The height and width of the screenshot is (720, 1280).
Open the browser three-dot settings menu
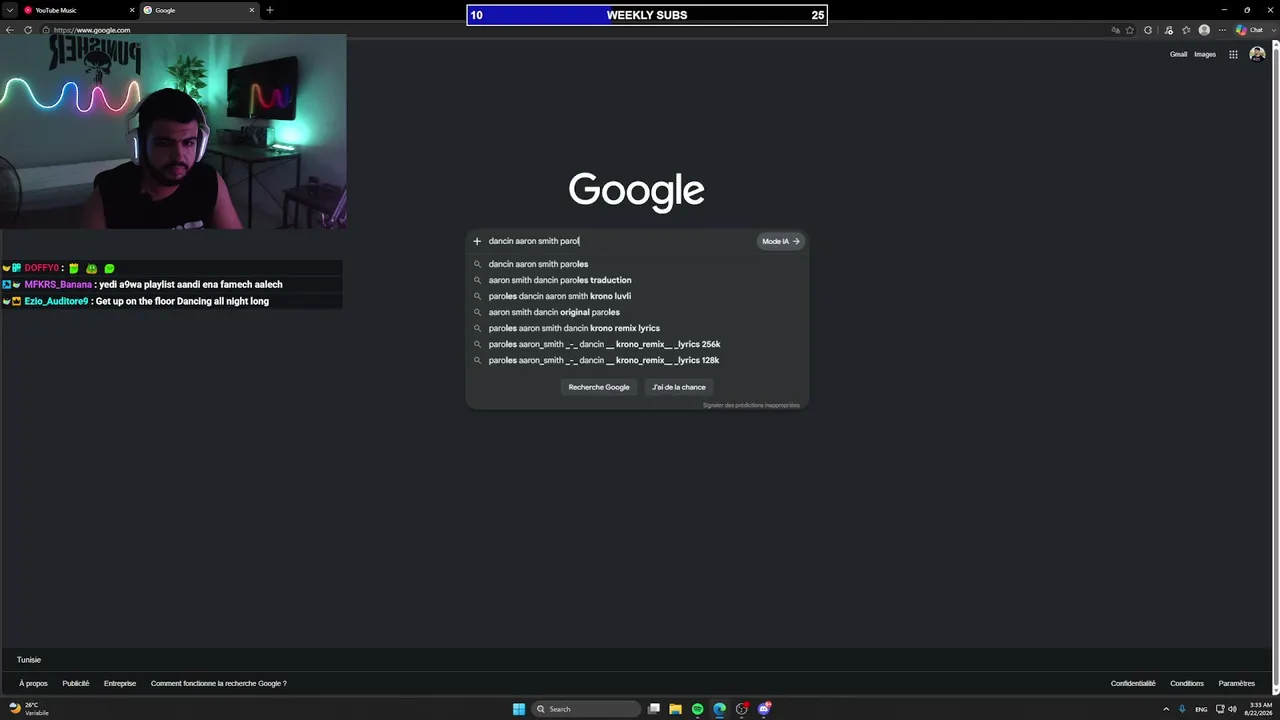1222,30
